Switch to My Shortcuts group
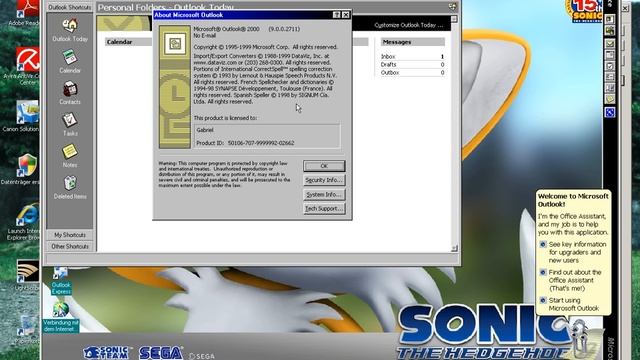Viewport: 640px width, 360px height. click(x=70, y=235)
